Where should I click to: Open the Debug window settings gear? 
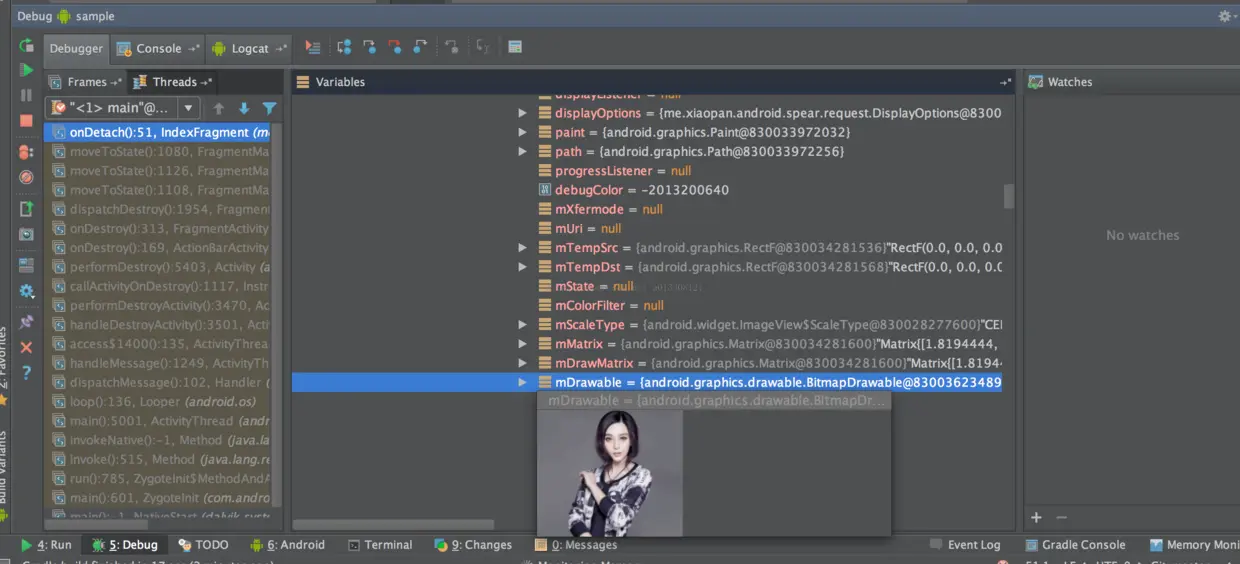click(x=1224, y=16)
